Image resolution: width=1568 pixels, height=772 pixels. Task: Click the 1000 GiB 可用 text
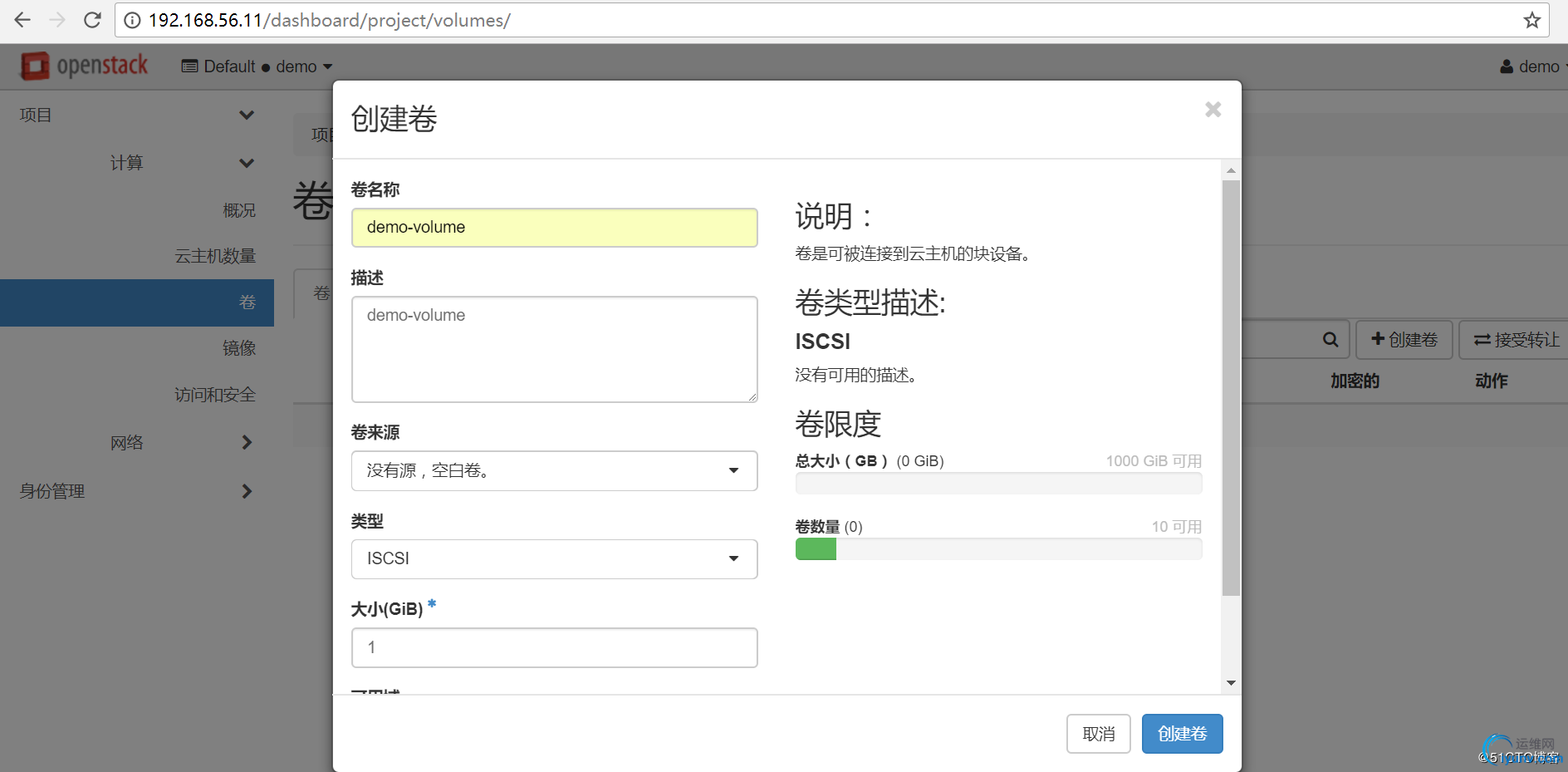click(x=1154, y=461)
